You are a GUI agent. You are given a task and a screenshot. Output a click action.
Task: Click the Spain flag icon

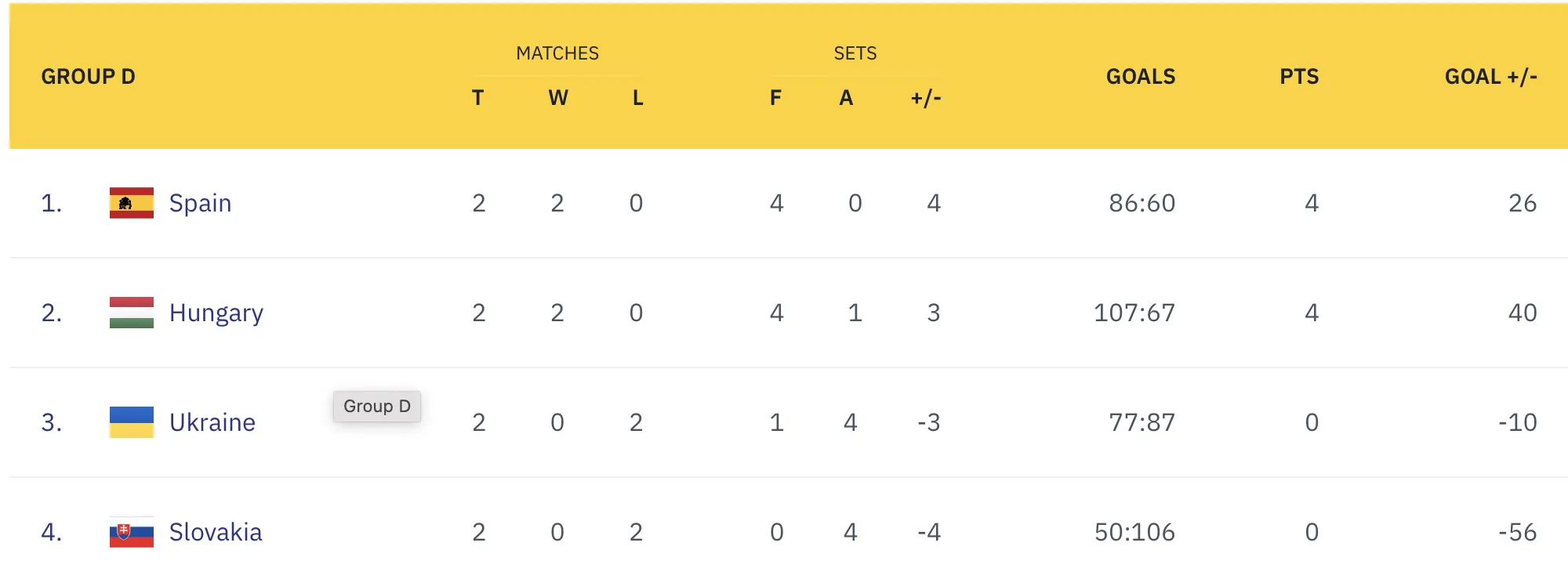point(131,203)
